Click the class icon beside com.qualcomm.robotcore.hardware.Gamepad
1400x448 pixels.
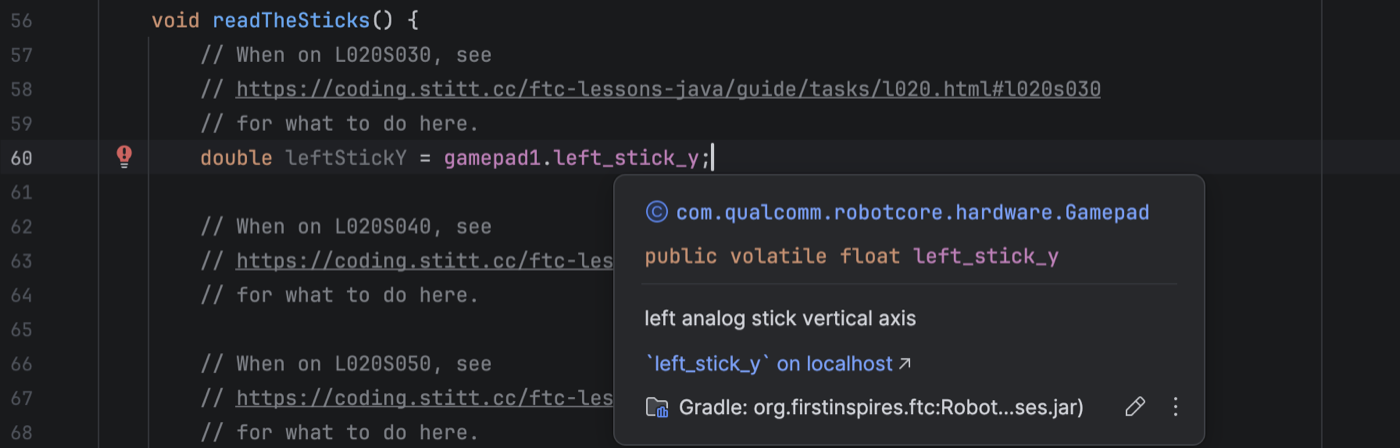click(x=657, y=212)
